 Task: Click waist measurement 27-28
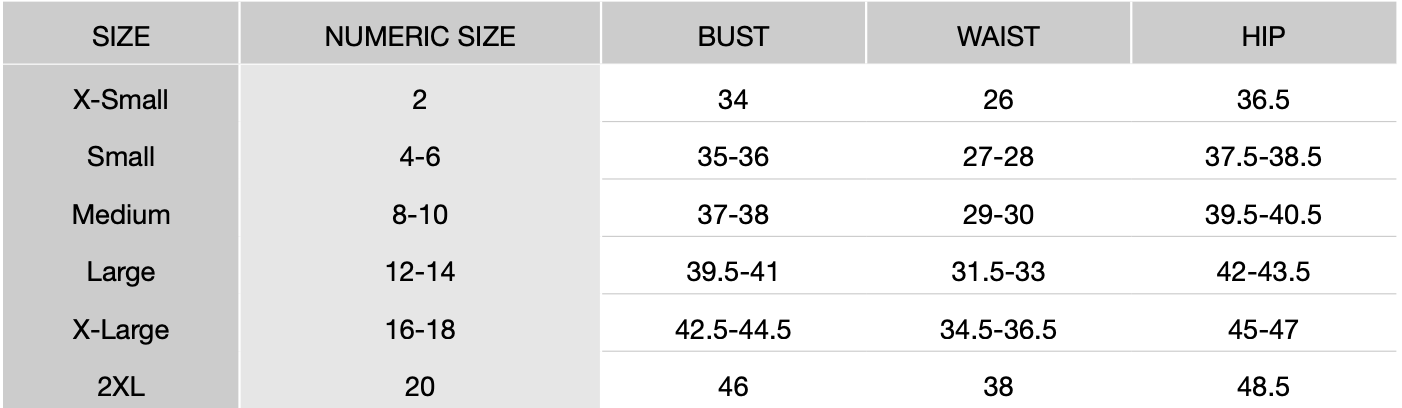998,158
